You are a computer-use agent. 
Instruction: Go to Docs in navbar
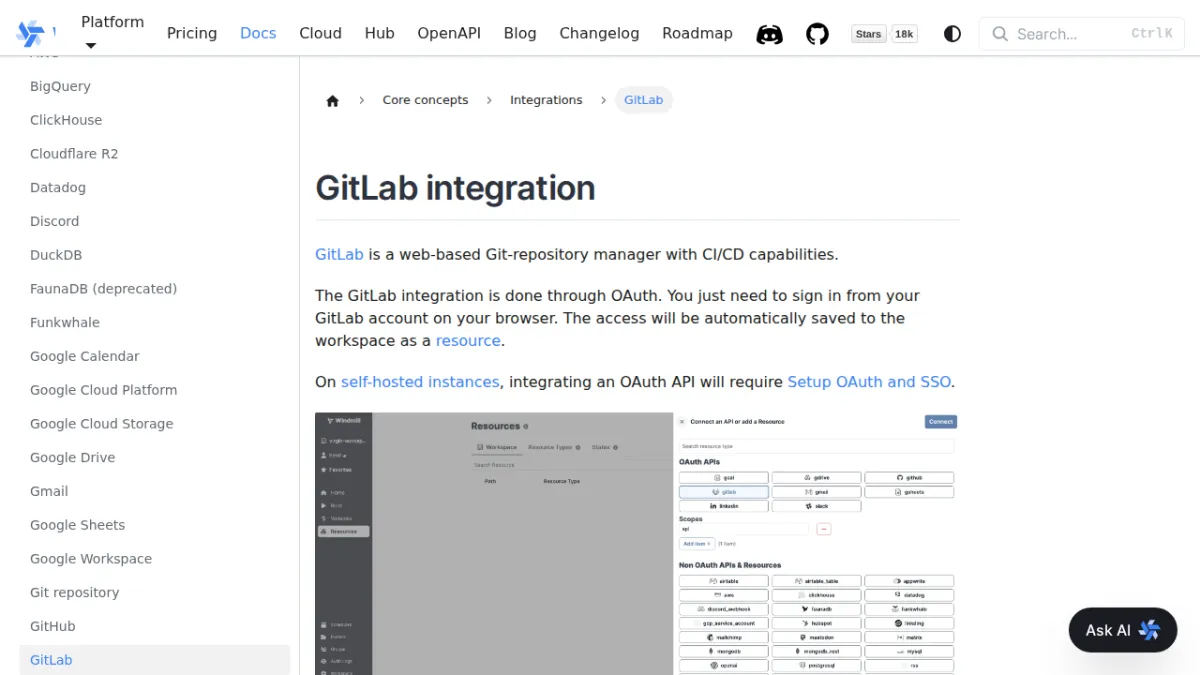258,33
